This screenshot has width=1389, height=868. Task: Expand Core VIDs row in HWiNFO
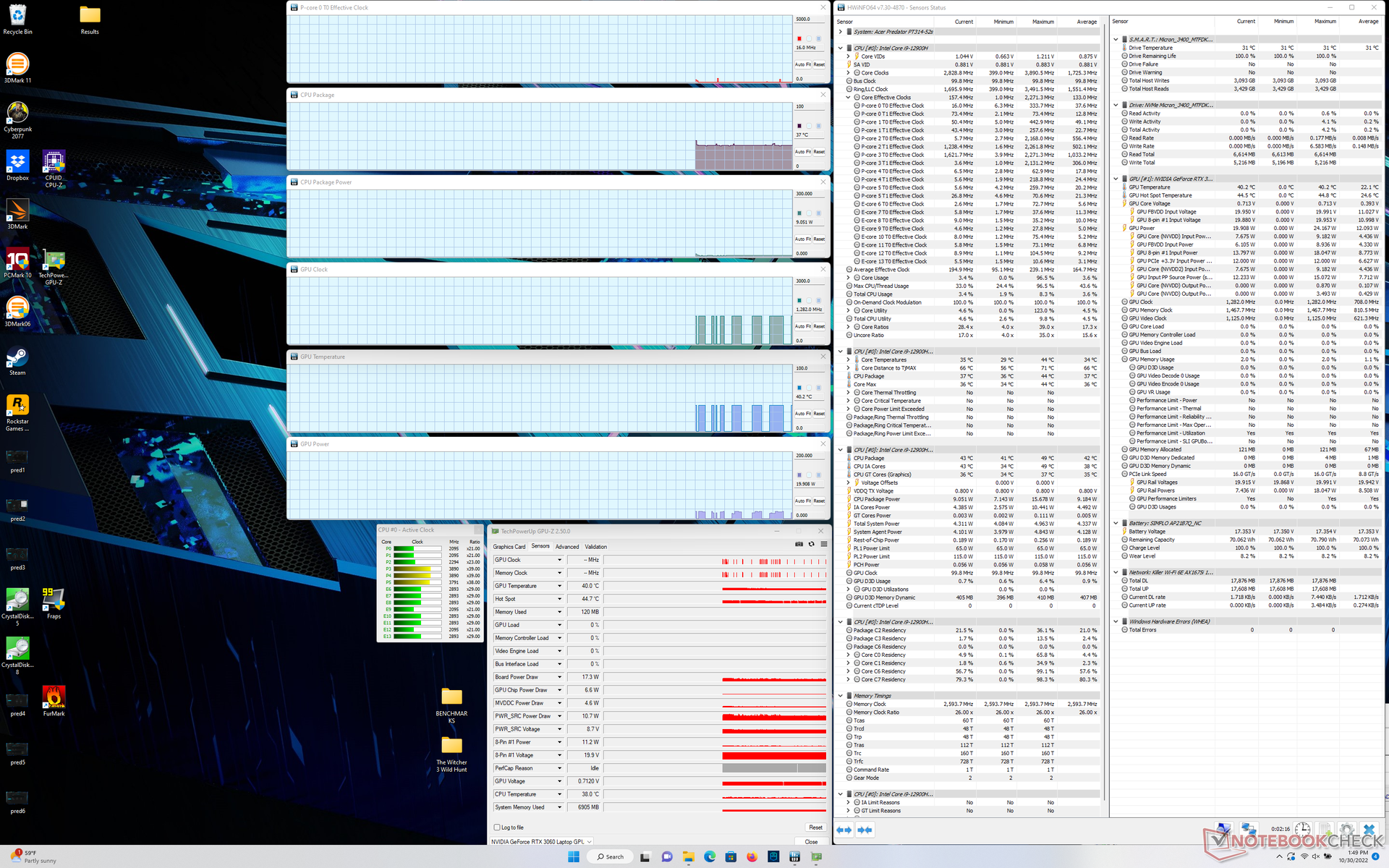[x=848, y=56]
